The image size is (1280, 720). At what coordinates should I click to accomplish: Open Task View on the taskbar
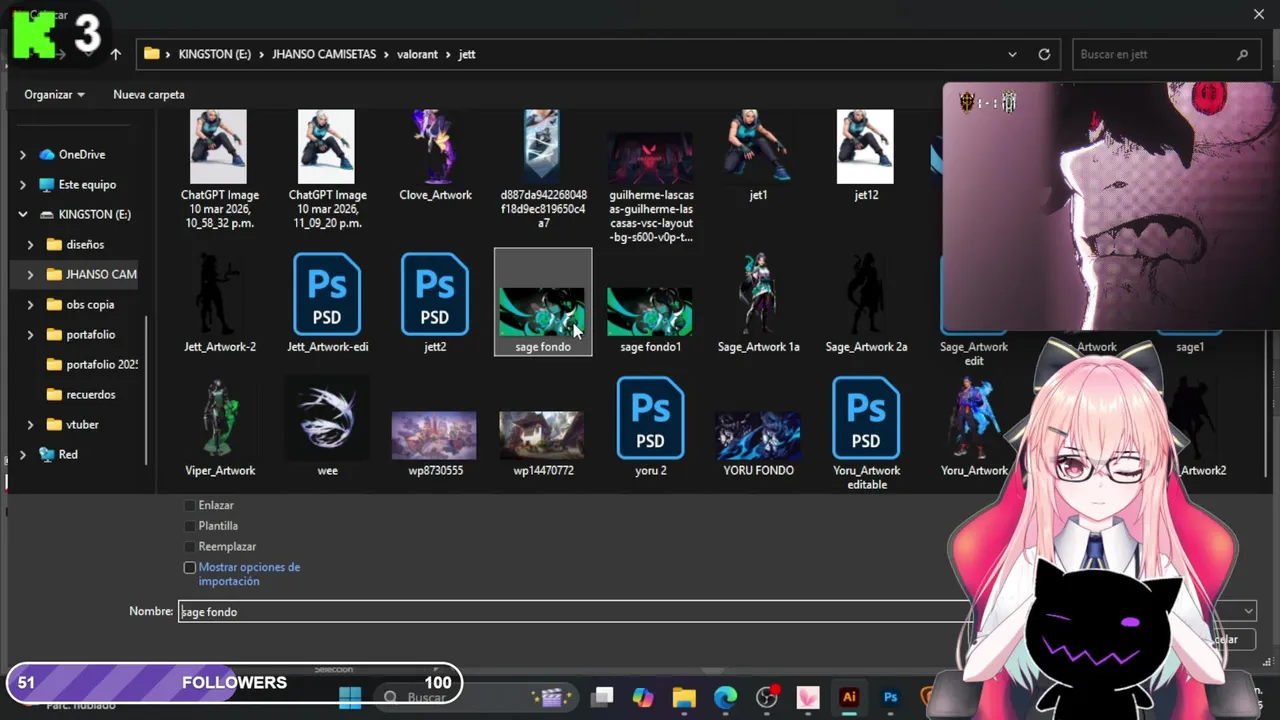point(601,697)
